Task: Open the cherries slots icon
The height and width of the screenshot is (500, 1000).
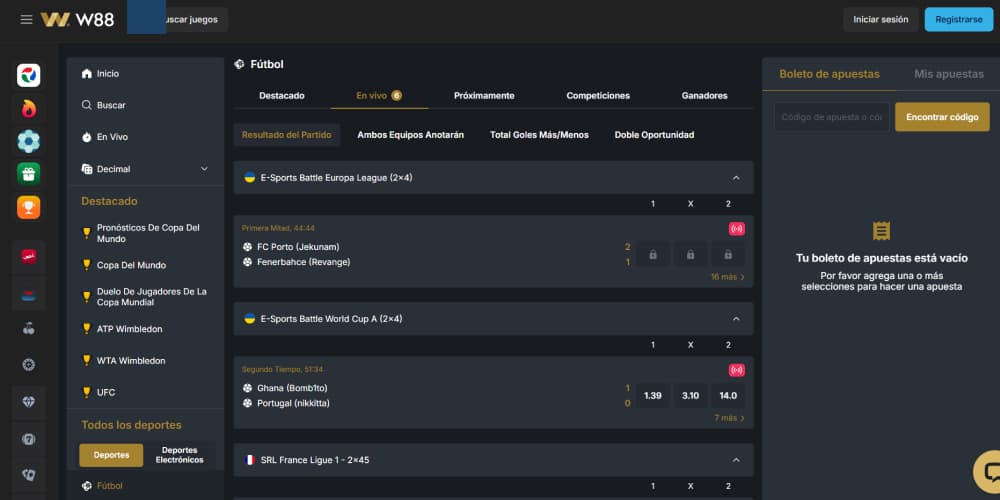Action: [29, 329]
